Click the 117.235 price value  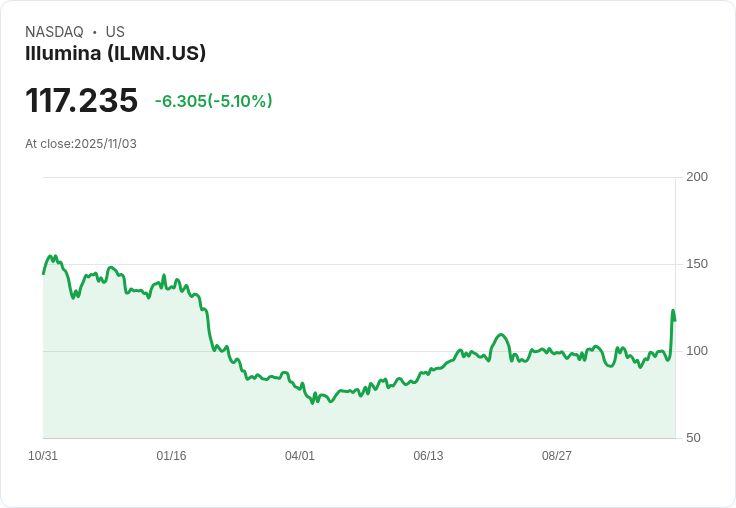(82, 100)
